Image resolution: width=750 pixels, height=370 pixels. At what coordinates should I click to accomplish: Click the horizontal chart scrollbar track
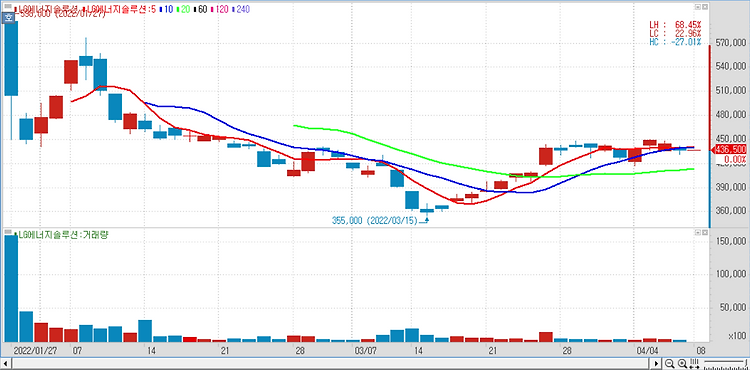tap(331, 363)
